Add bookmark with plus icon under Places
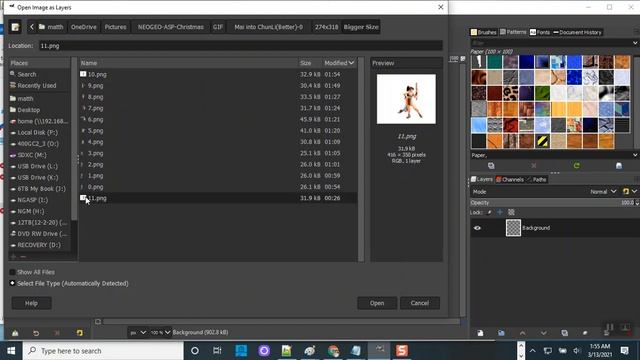Screen dimensions: 640x360 pos(13,257)
